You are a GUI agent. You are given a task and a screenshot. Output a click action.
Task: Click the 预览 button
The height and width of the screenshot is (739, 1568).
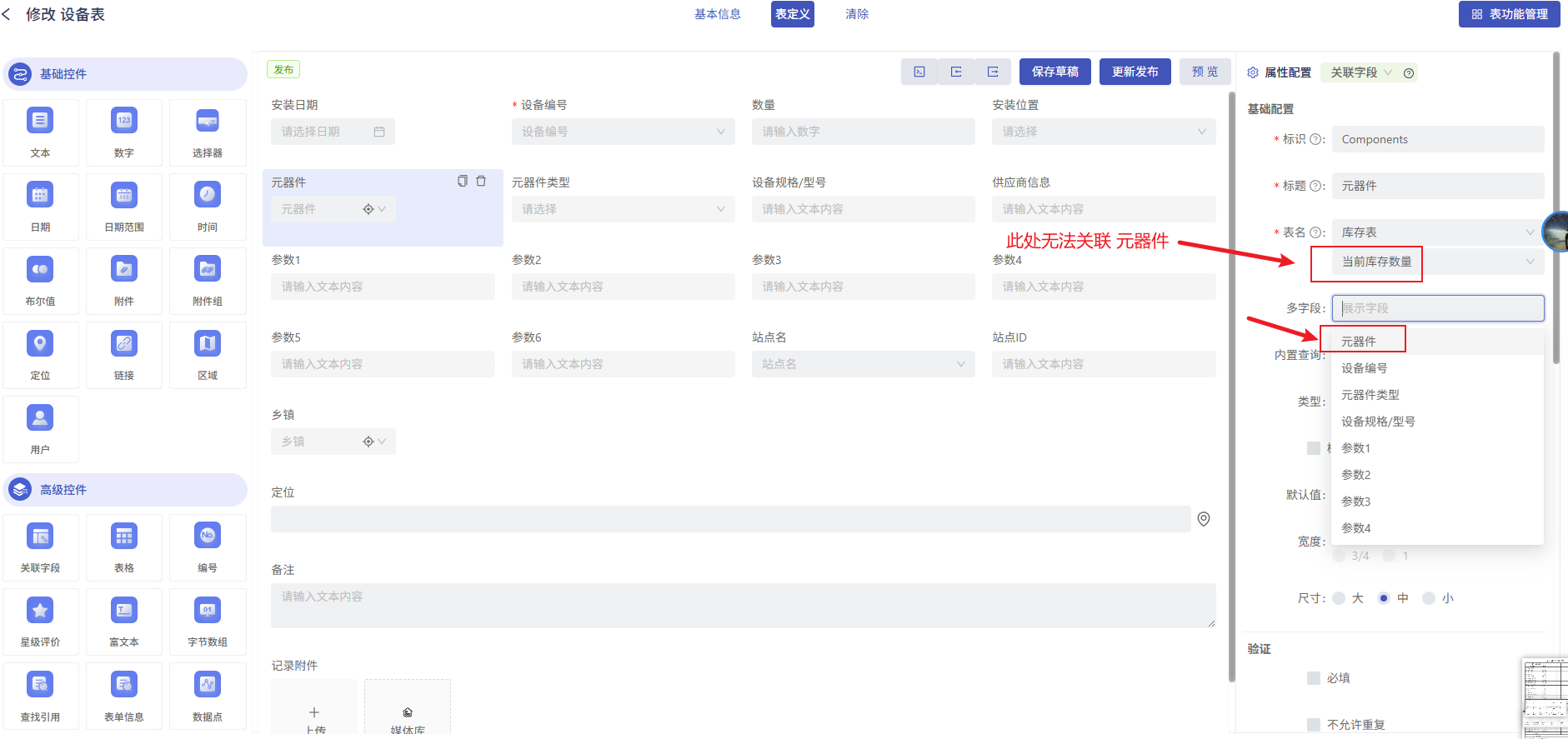tap(1205, 72)
